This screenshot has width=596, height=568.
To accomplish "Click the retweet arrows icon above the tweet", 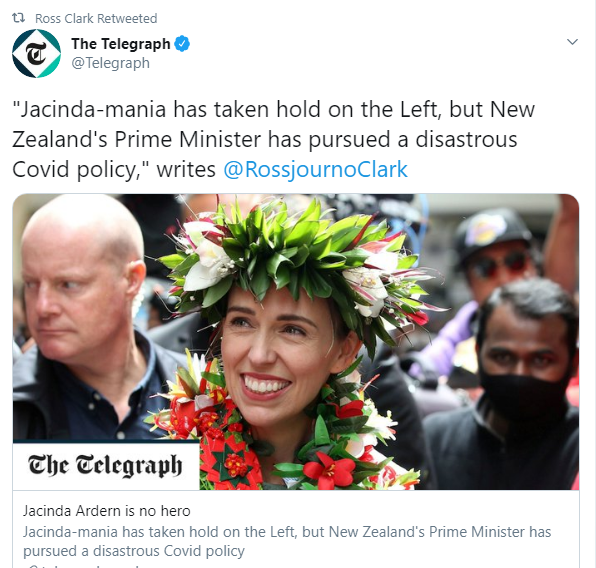I will 18,17.
